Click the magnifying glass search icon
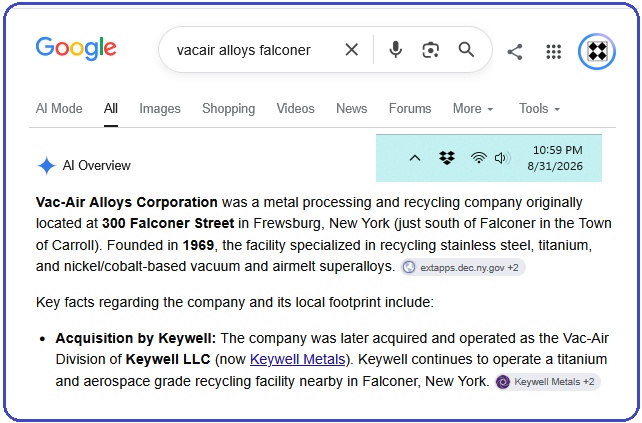Viewport: 642px width, 423px height. point(466,50)
